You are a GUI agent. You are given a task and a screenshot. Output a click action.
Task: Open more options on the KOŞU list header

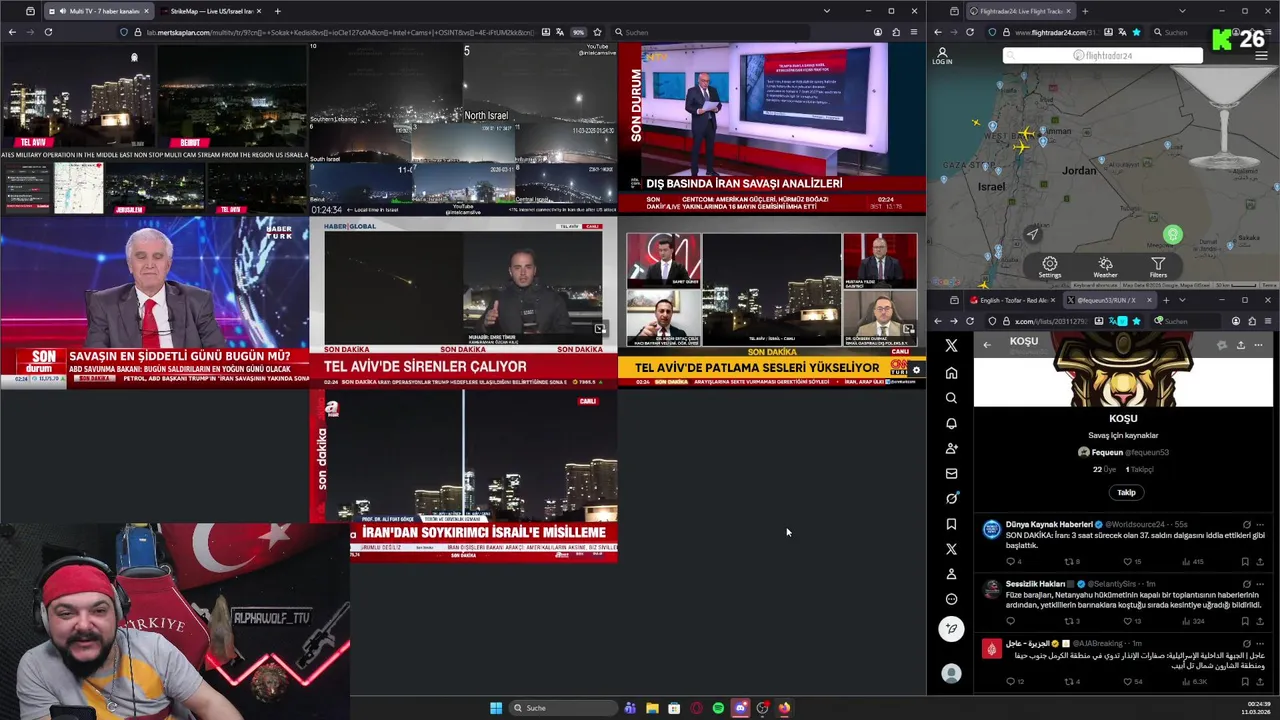[1258, 345]
